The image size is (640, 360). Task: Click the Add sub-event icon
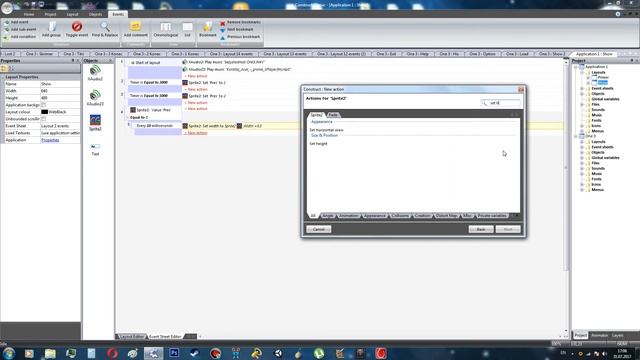tap(7, 29)
